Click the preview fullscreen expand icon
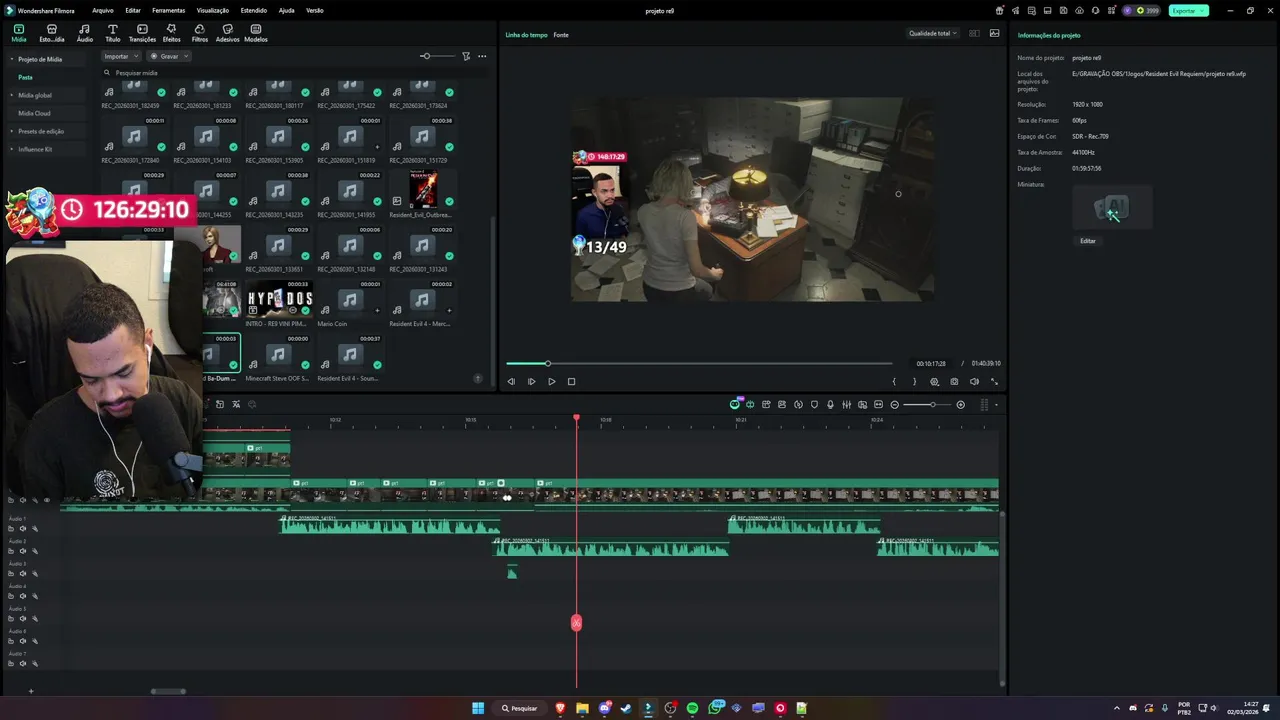The width and height of the screenshot is (1280, 720). [994, 381]
